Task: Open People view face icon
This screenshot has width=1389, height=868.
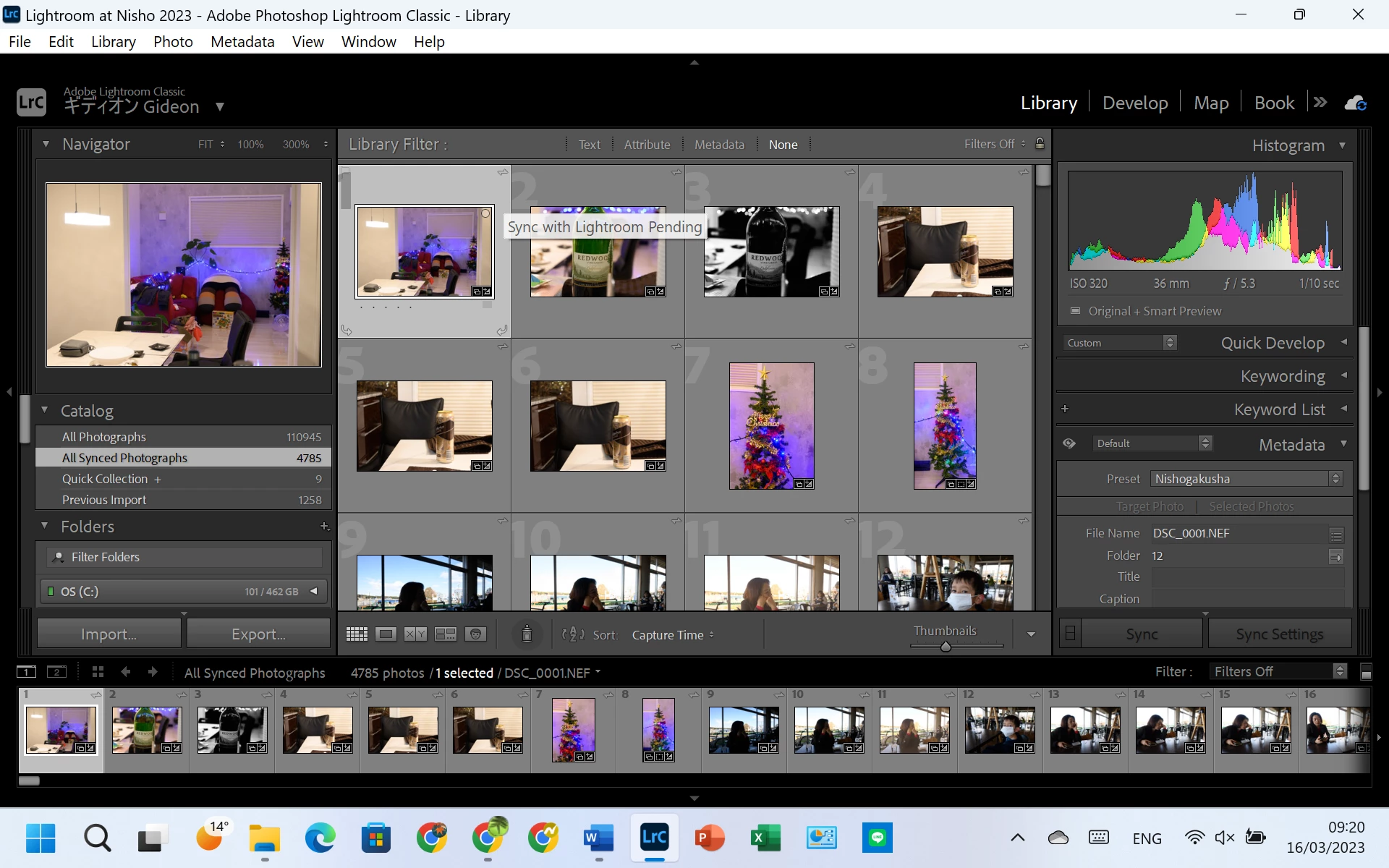Action: tap(475, 634)
